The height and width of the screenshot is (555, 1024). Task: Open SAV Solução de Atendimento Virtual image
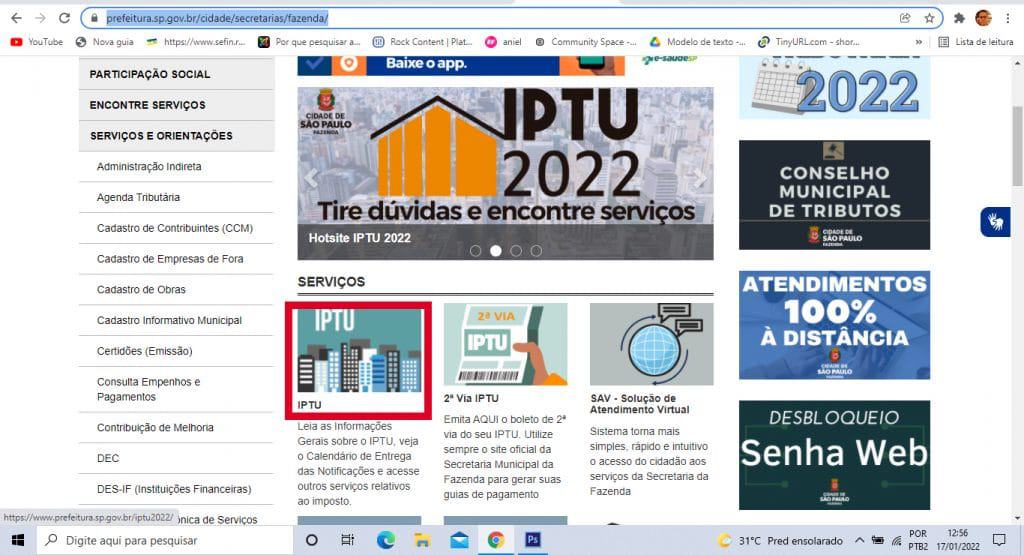(652, 344)
